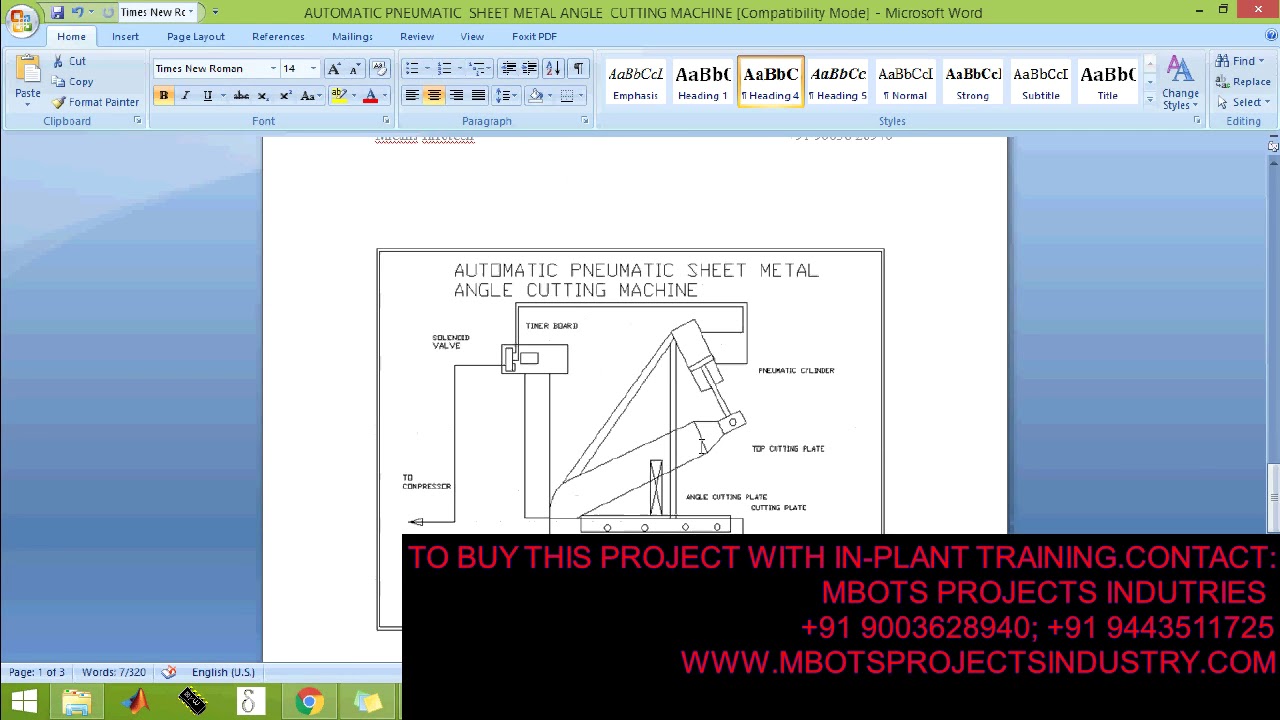This screenshot has width=1280, height=720.
Task: Align text to the right
Action: click(x=456, y=96)
